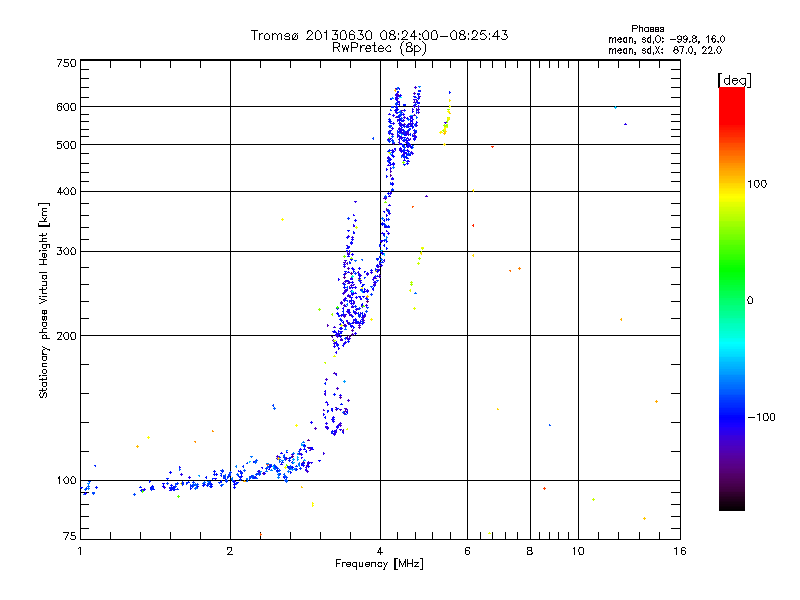Click the x-axis '4' tick label

380,551
